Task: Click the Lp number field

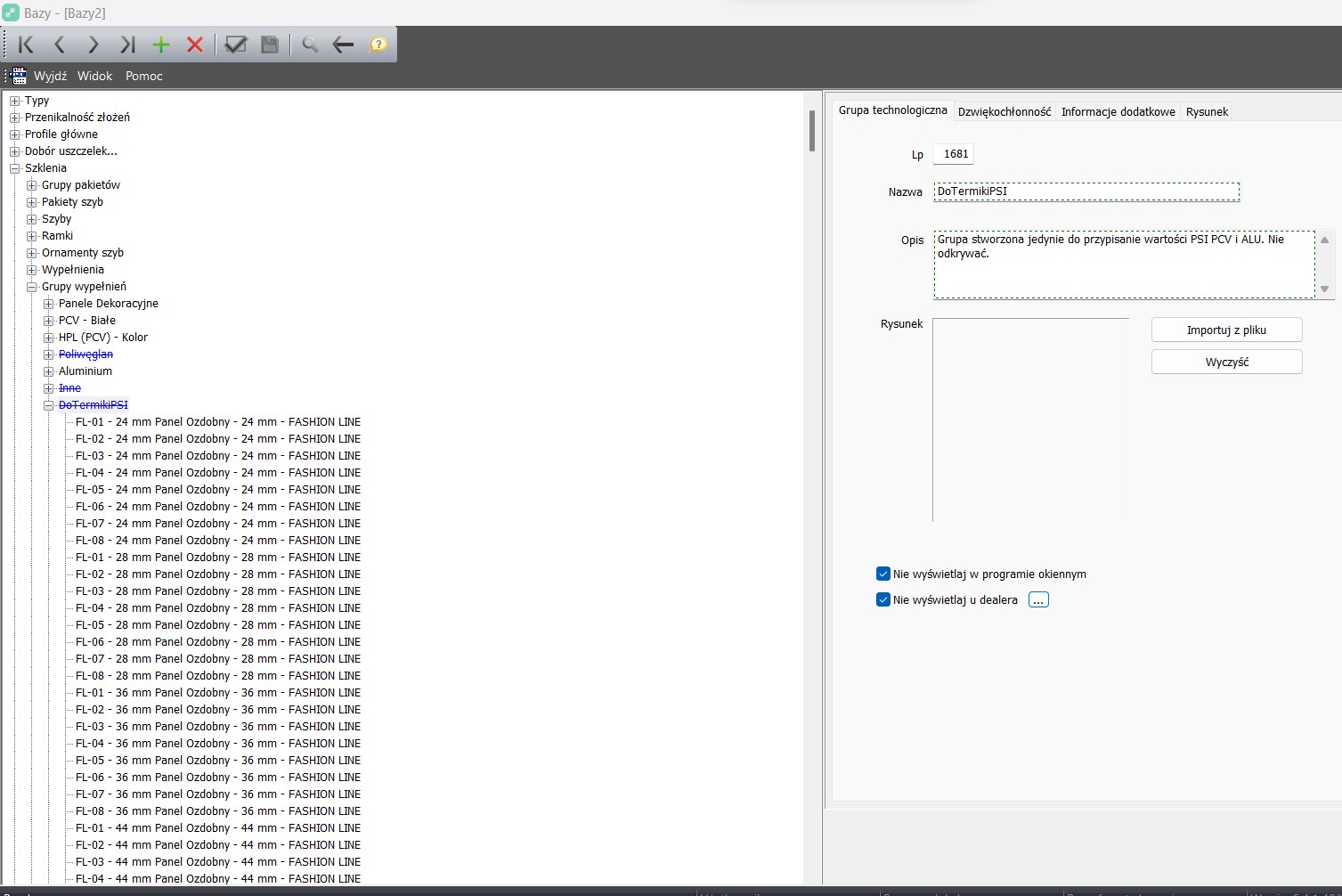Action: (x=953, y=154)
